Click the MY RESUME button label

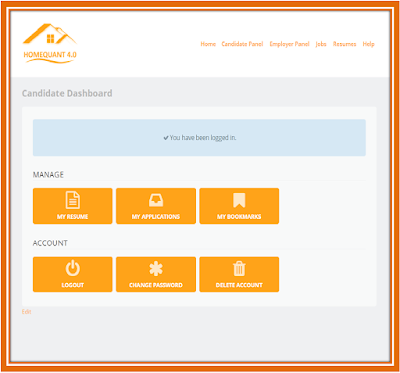click(72, 217)
